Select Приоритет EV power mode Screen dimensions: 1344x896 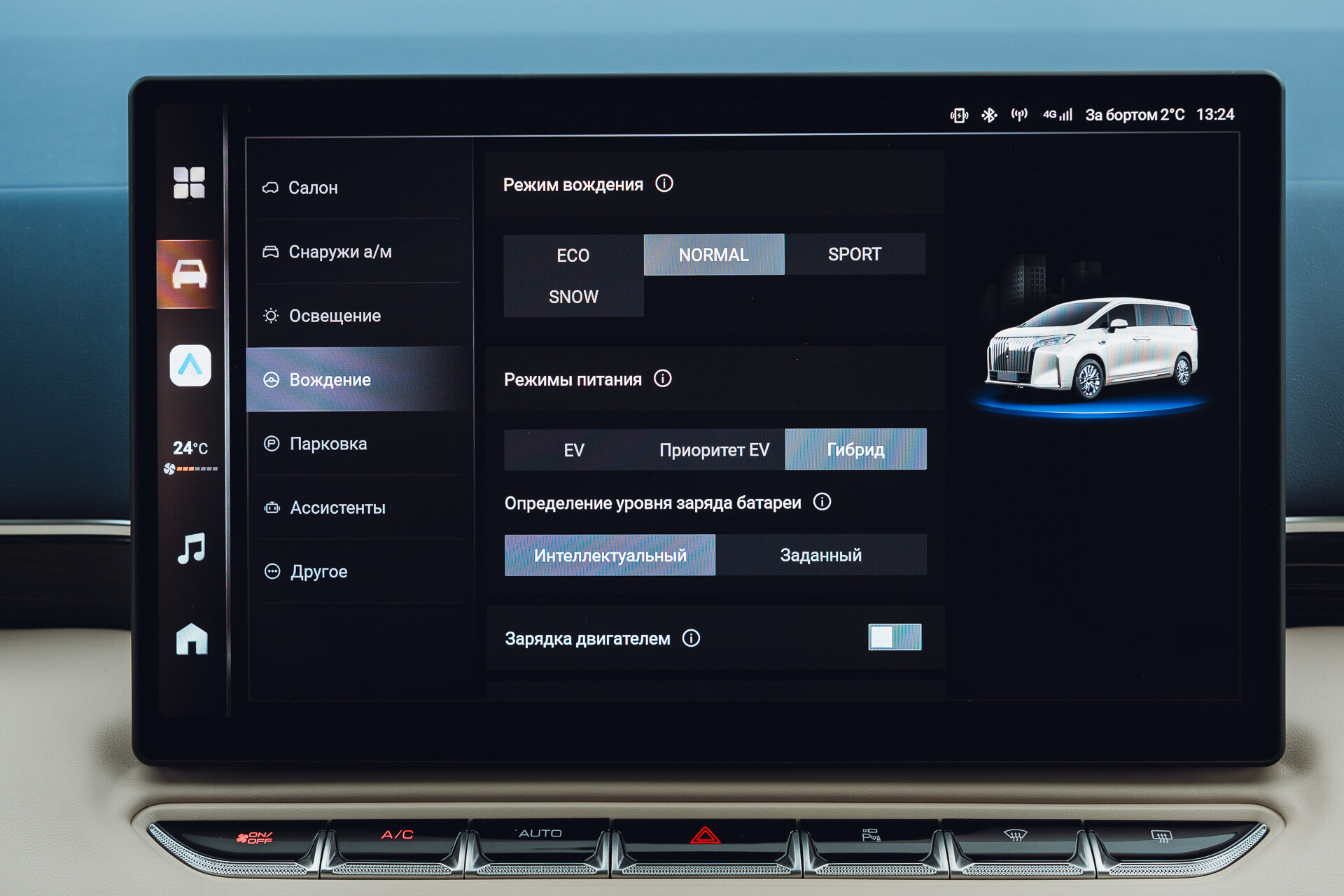[713, 450]
